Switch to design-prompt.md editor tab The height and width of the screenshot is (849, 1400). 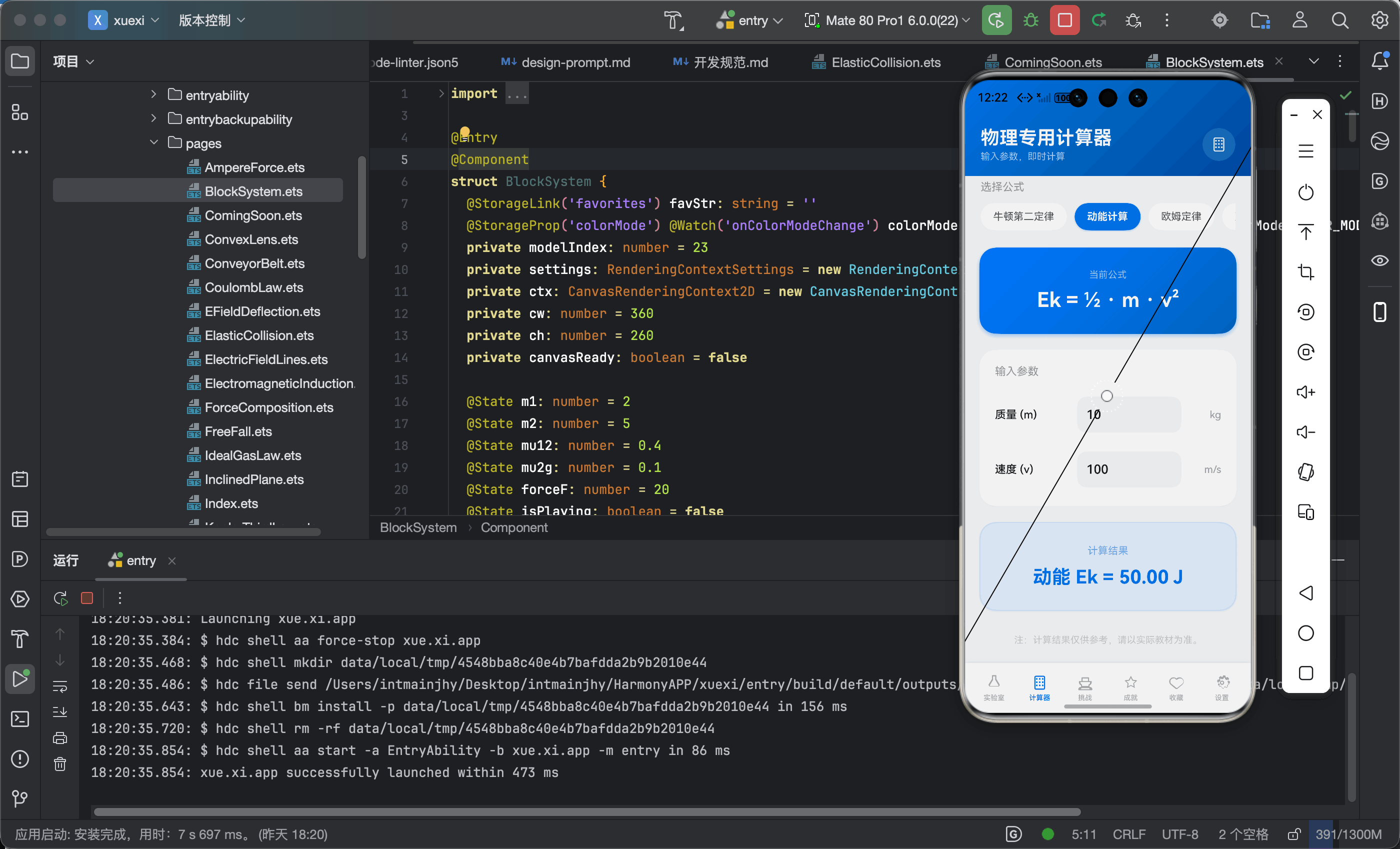566,62
